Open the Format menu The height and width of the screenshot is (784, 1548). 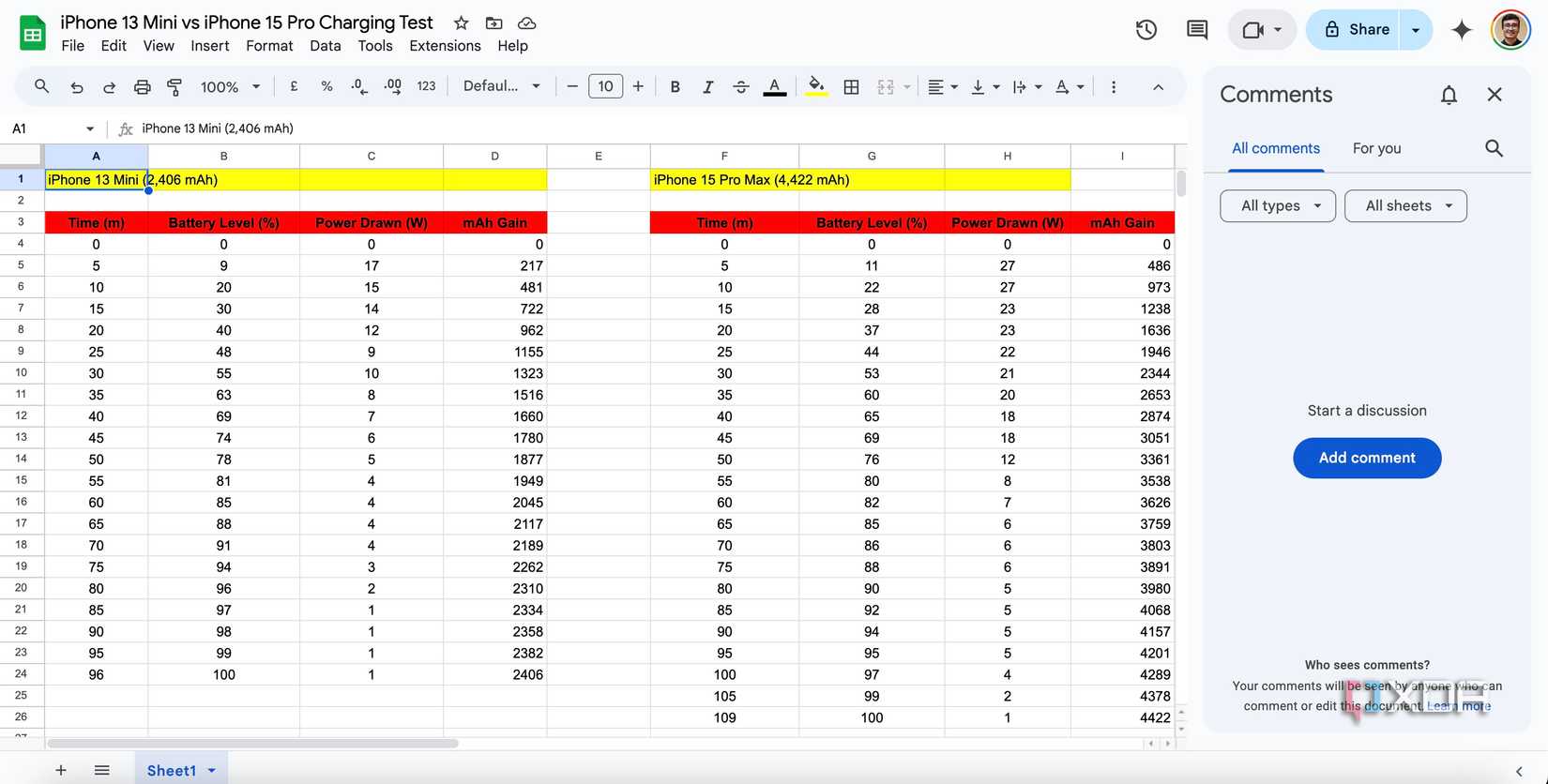pos(269,46)
